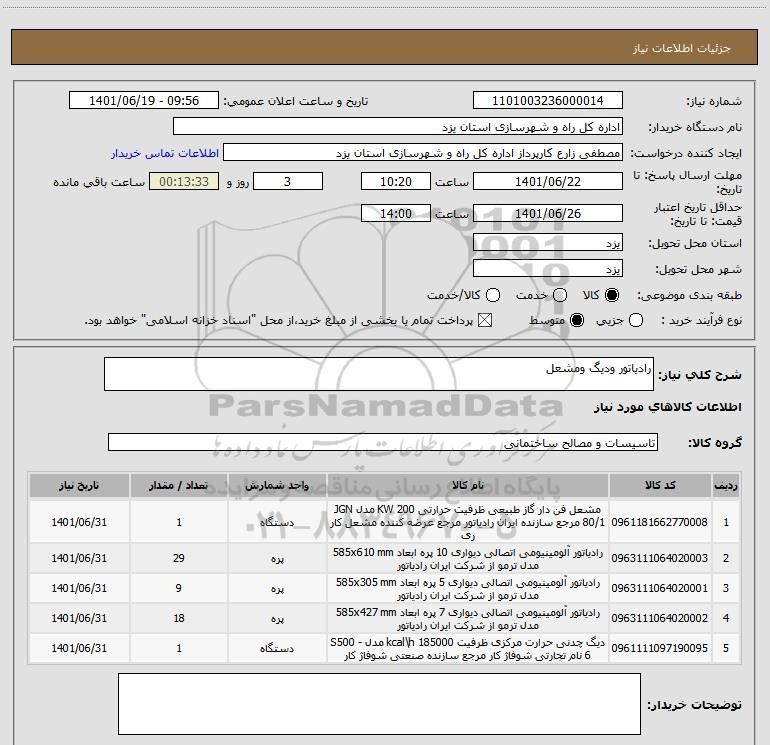Click the شماره نیاز field 1101003236000014
Screen dimensions: 770x745
[x=548, y=101]
